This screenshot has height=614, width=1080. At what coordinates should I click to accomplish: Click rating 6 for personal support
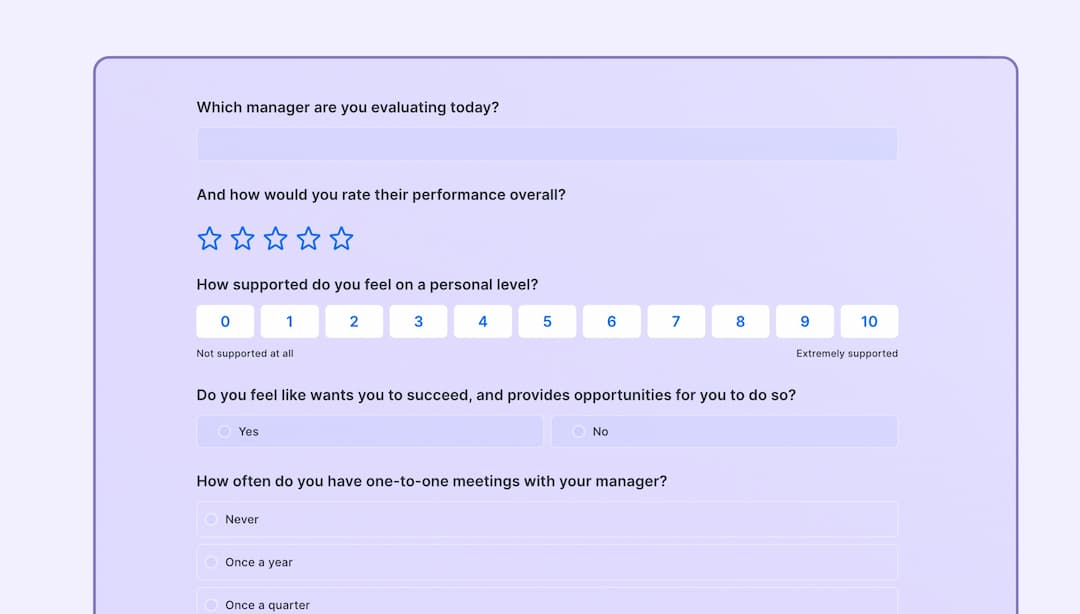pos(611,321)
